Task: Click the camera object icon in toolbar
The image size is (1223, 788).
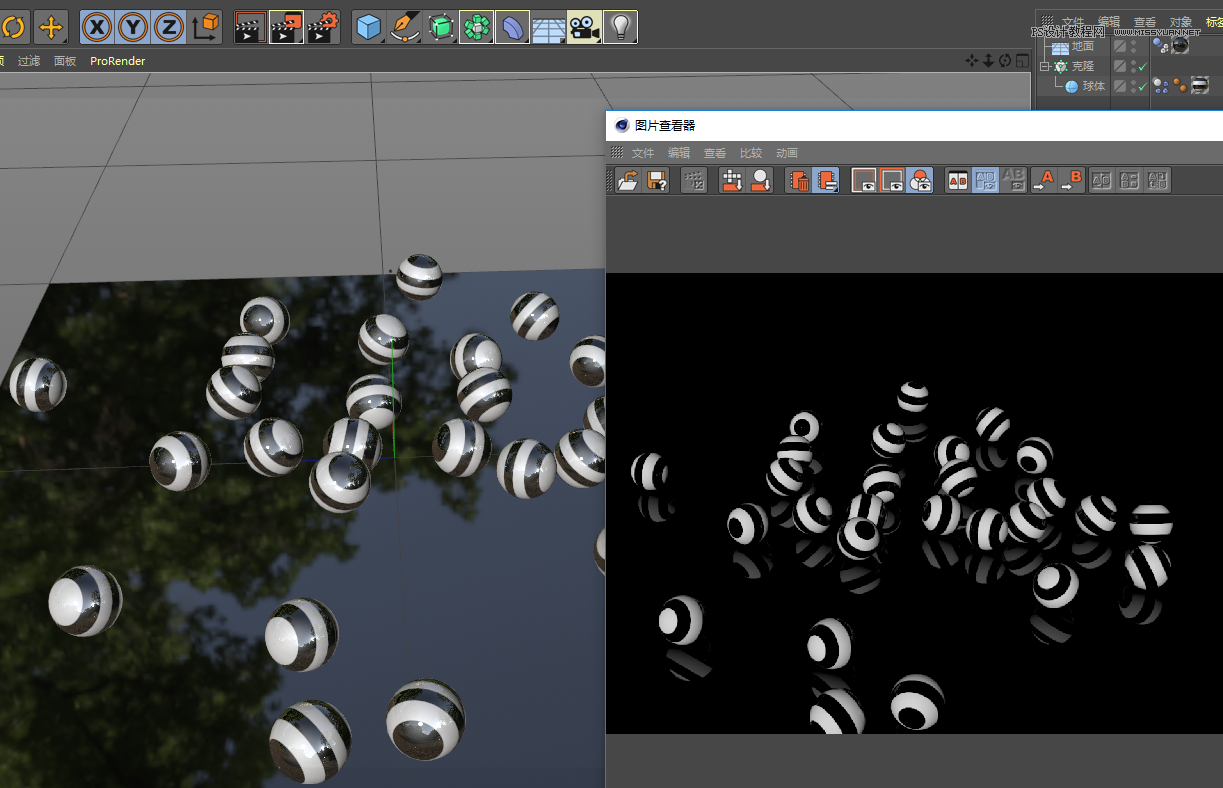Action: click(584, 27)
